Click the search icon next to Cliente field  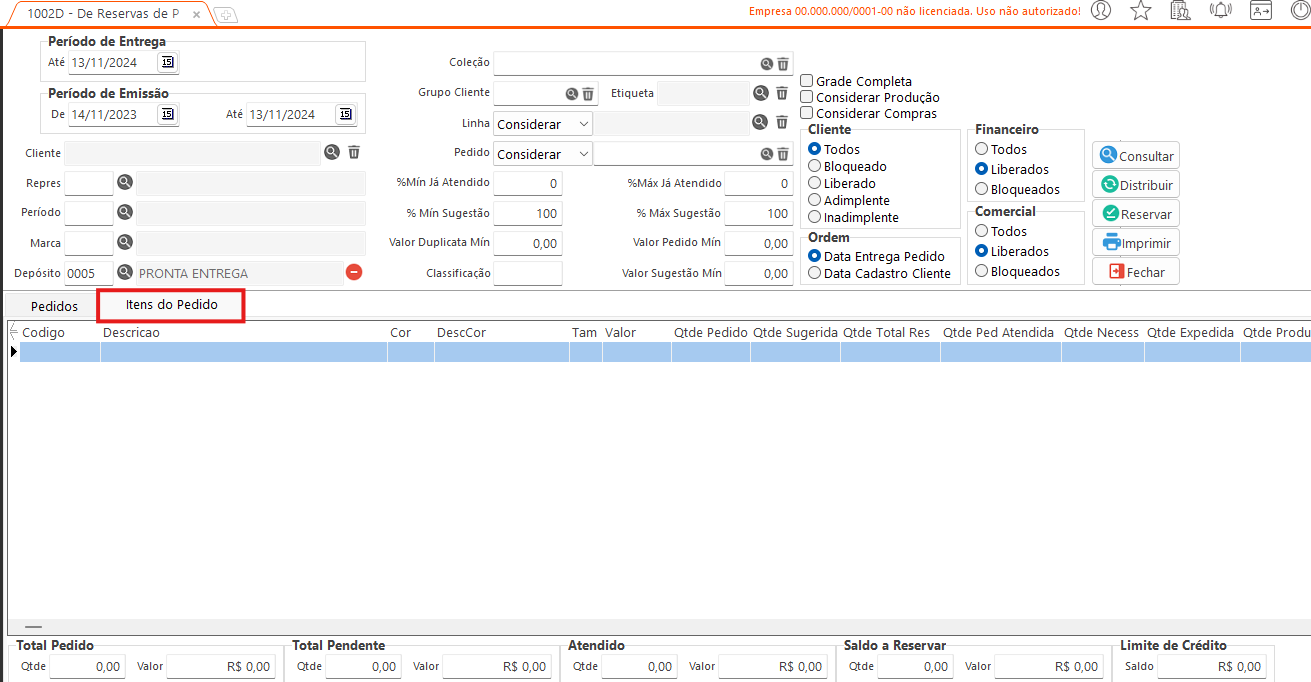pyautogui.click(x=331, y=153)
